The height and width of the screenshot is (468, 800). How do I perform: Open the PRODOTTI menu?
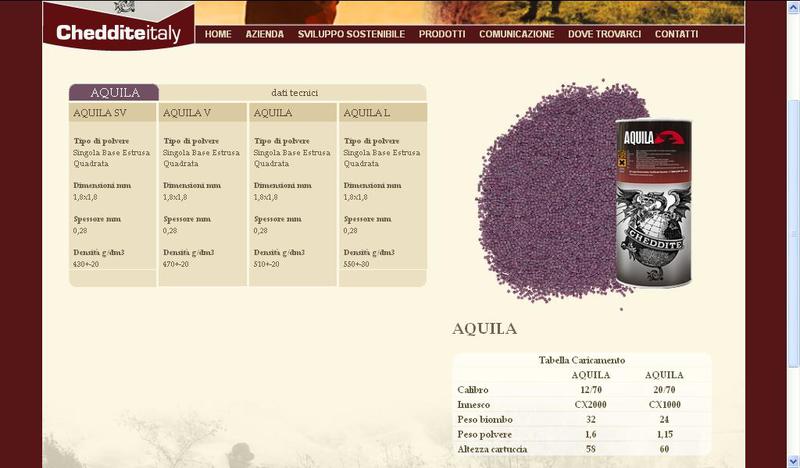click(x=442, y=34)
